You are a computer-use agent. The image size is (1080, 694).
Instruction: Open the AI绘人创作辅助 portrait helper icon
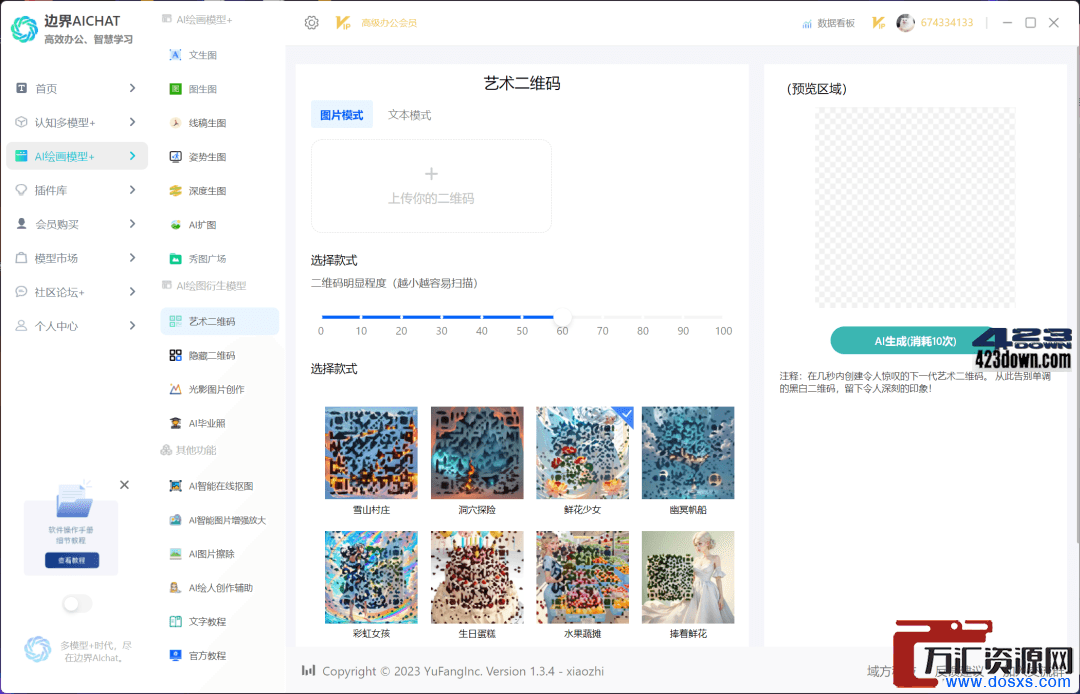pos(175,587)
